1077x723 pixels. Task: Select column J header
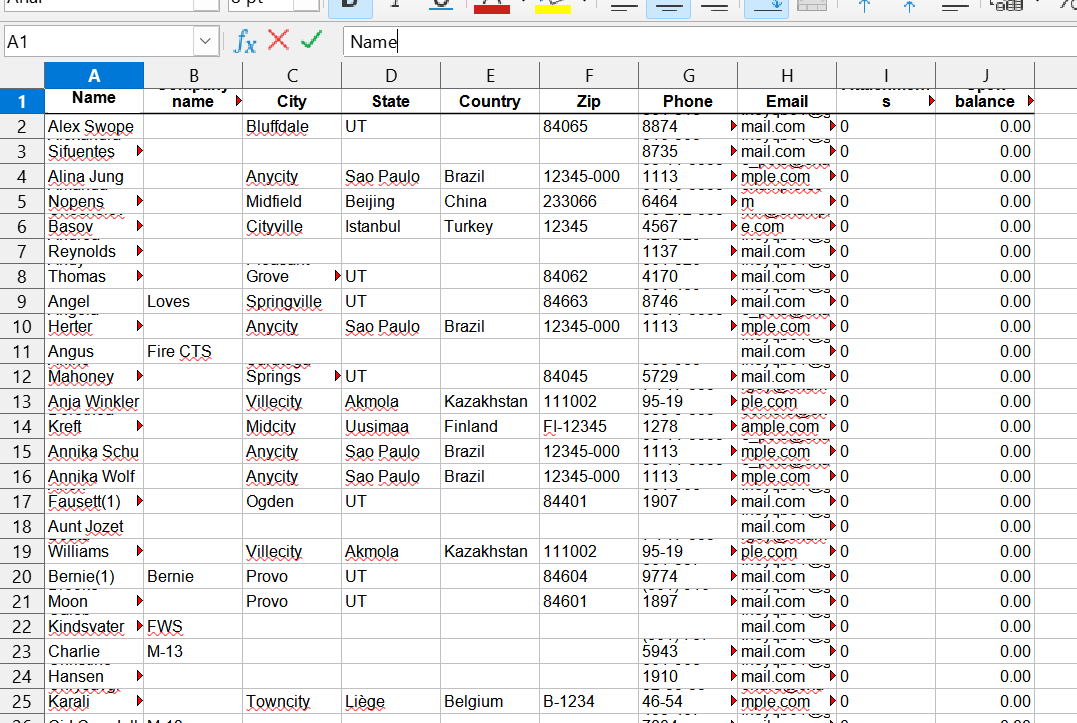click(x=984, y=76)
